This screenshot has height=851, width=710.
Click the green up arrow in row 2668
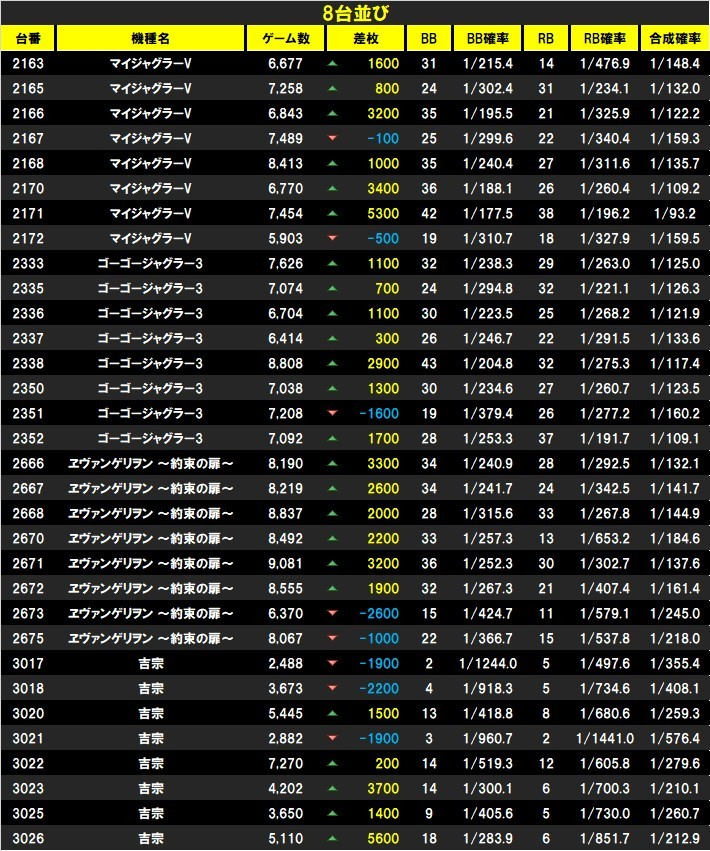click(x=333, y=513)
